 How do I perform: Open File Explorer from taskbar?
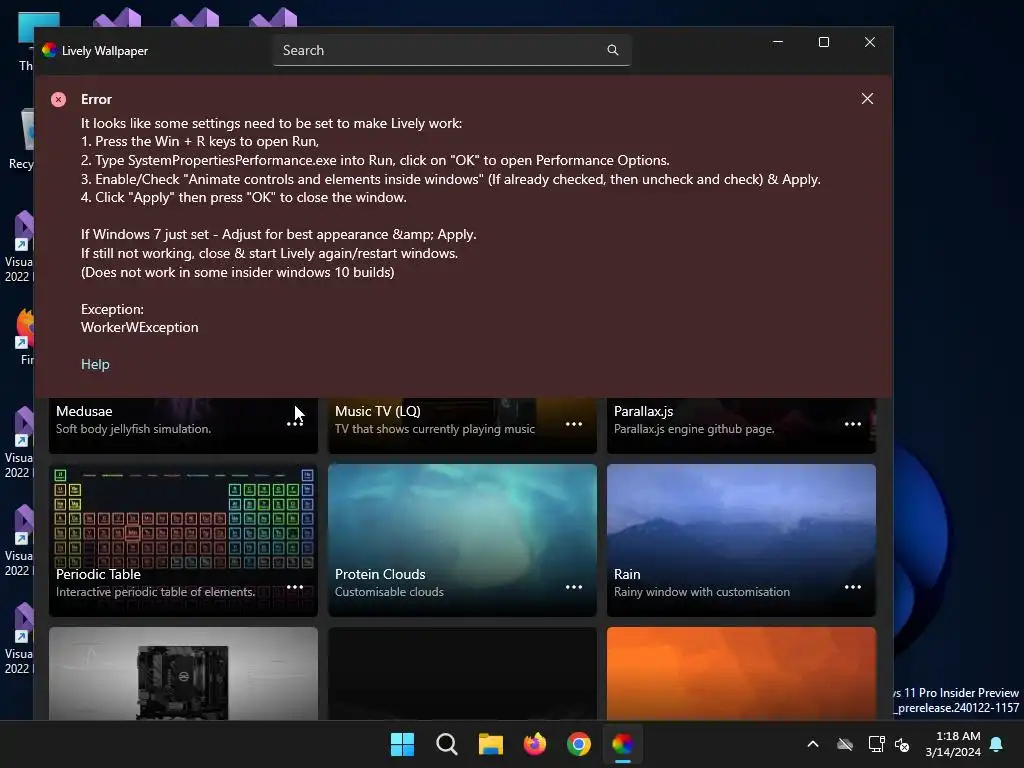pyautogui.click(x=490, y=744)
